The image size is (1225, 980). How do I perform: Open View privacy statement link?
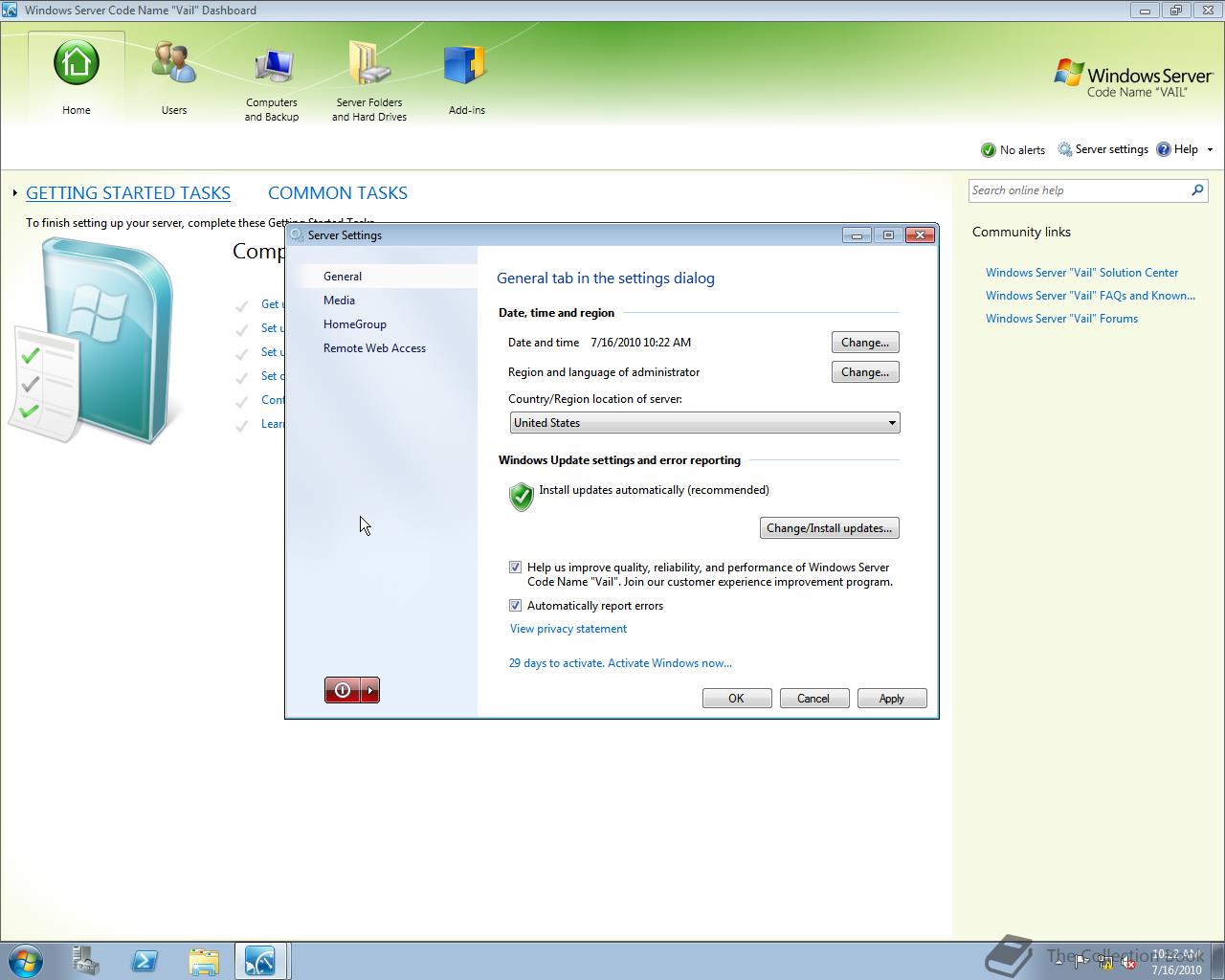[x=568, y=629]
